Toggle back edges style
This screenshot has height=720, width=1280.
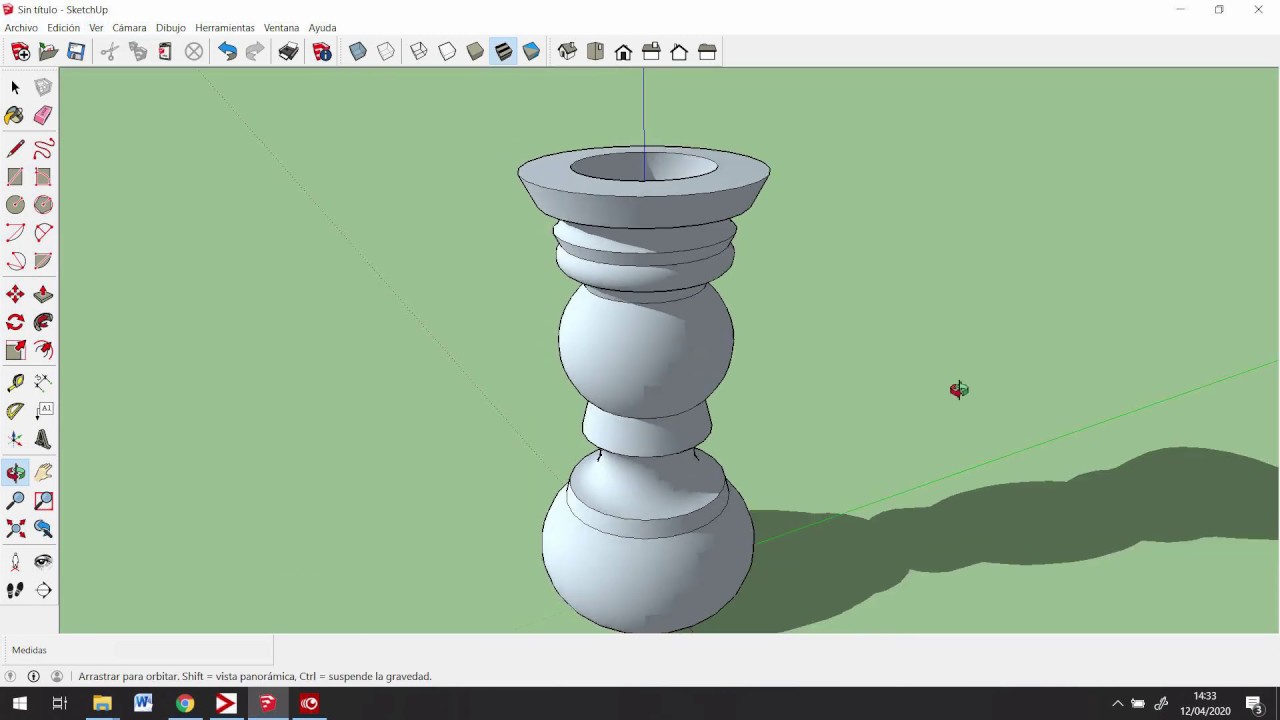pos(386,52)
